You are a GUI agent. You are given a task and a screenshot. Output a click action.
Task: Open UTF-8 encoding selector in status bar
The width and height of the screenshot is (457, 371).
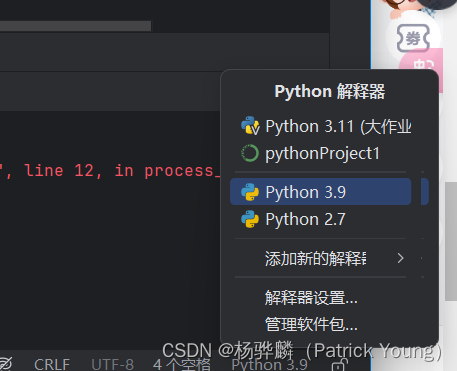click(x=112, y=364)
